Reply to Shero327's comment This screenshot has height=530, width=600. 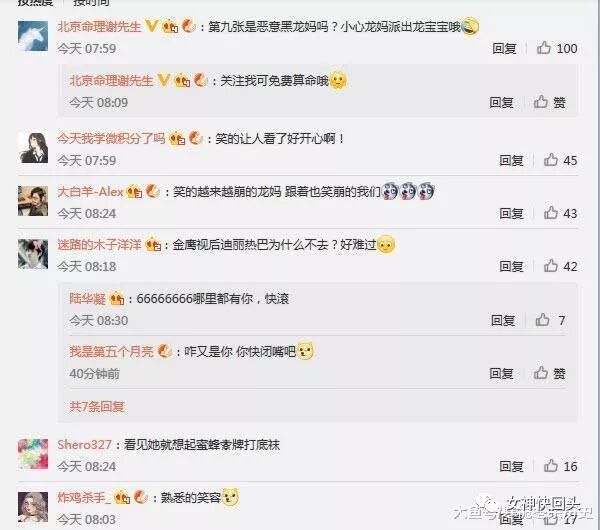tap(511, 466)
